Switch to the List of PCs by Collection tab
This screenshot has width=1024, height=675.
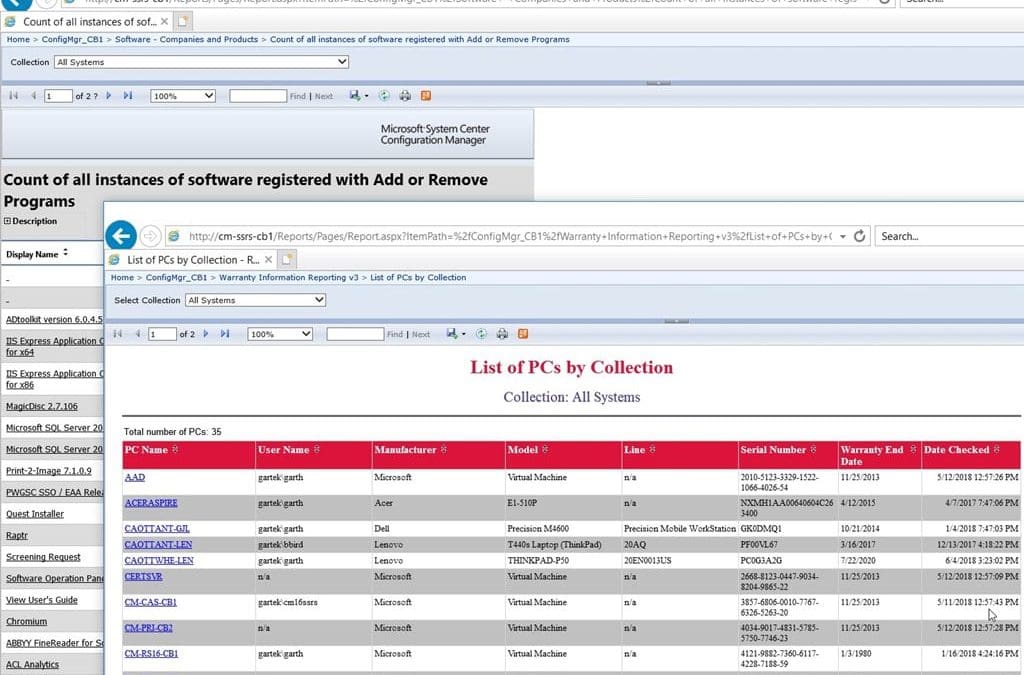(x=193, y=260)
